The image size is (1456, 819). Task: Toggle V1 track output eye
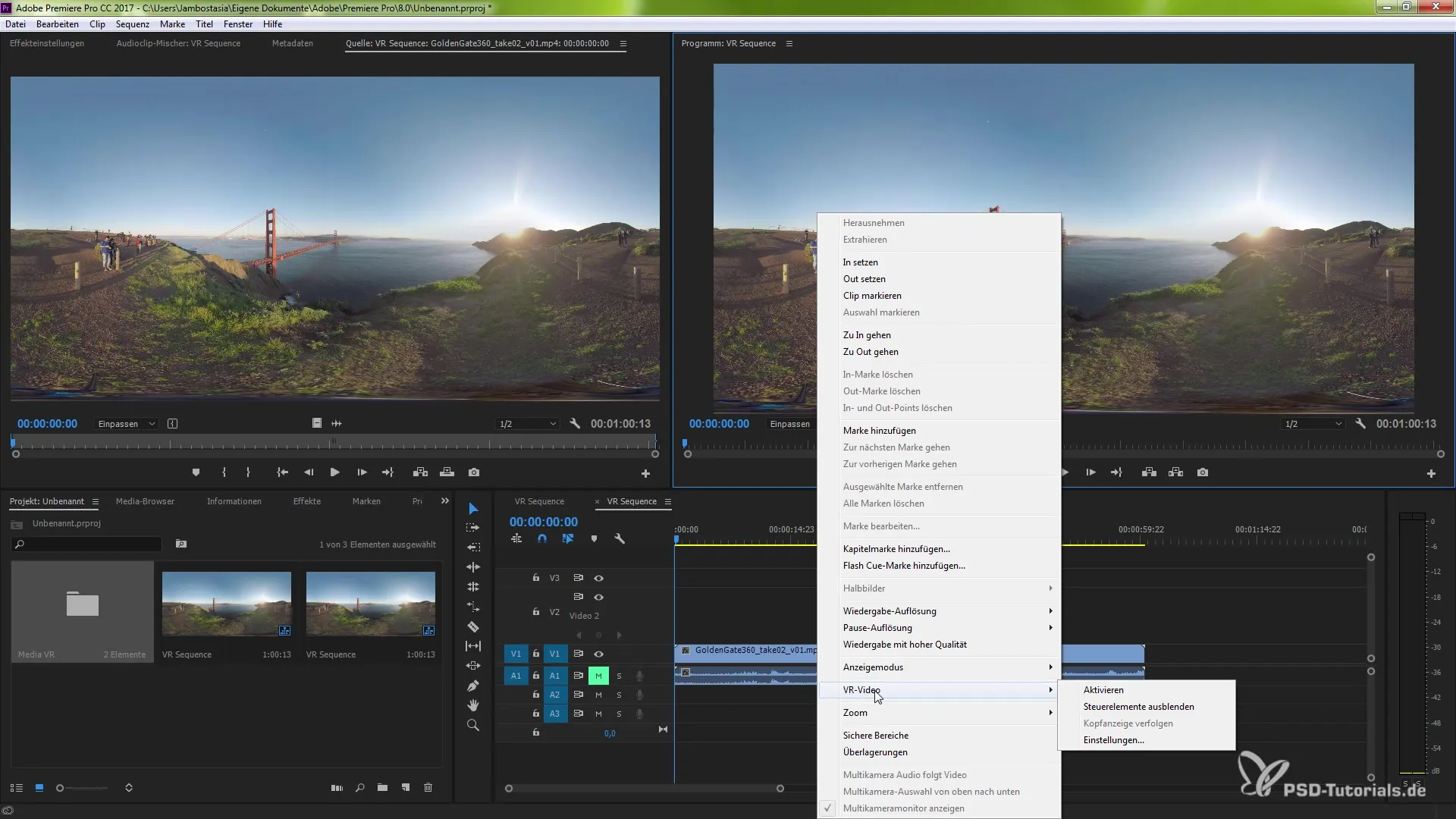pyautogui.click(x=599, y=654)
